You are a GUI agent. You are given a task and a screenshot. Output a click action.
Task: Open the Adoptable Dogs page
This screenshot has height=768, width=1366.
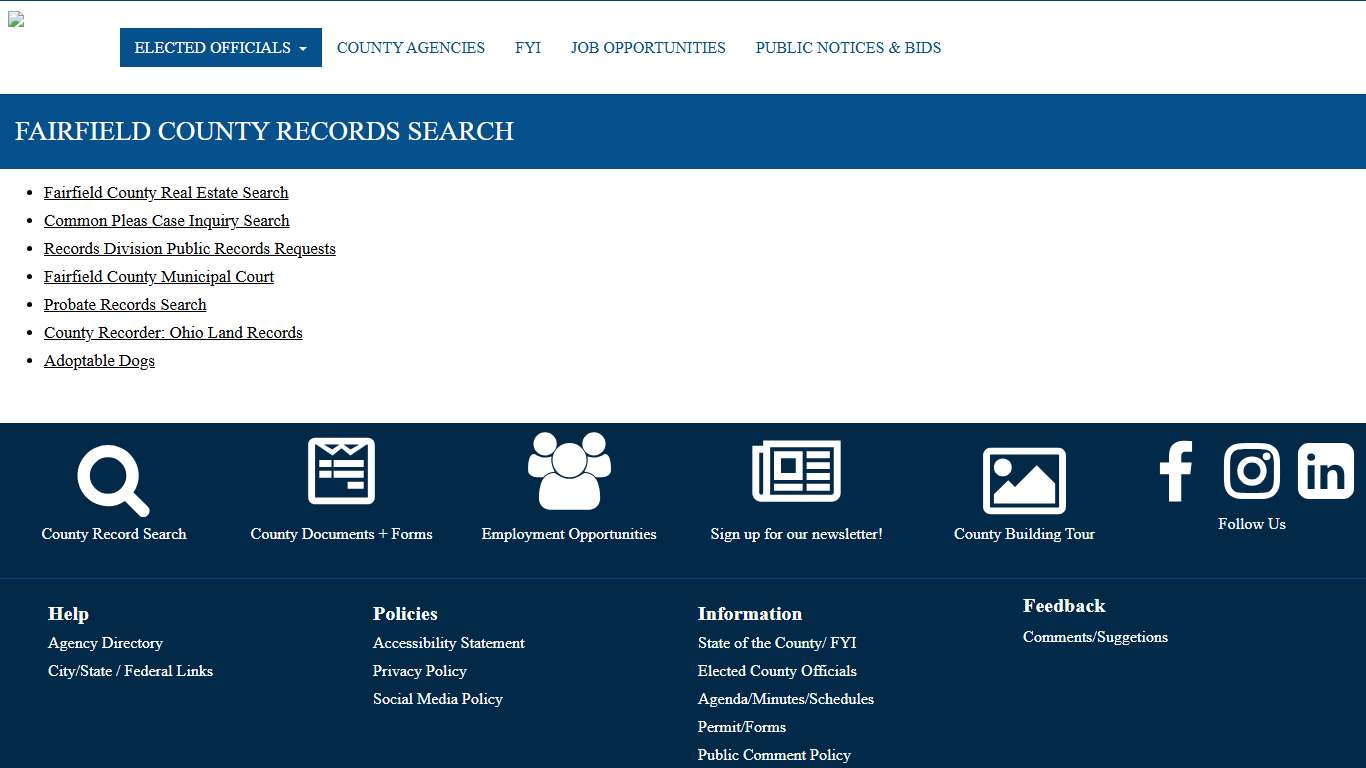(x=99, y=360)
